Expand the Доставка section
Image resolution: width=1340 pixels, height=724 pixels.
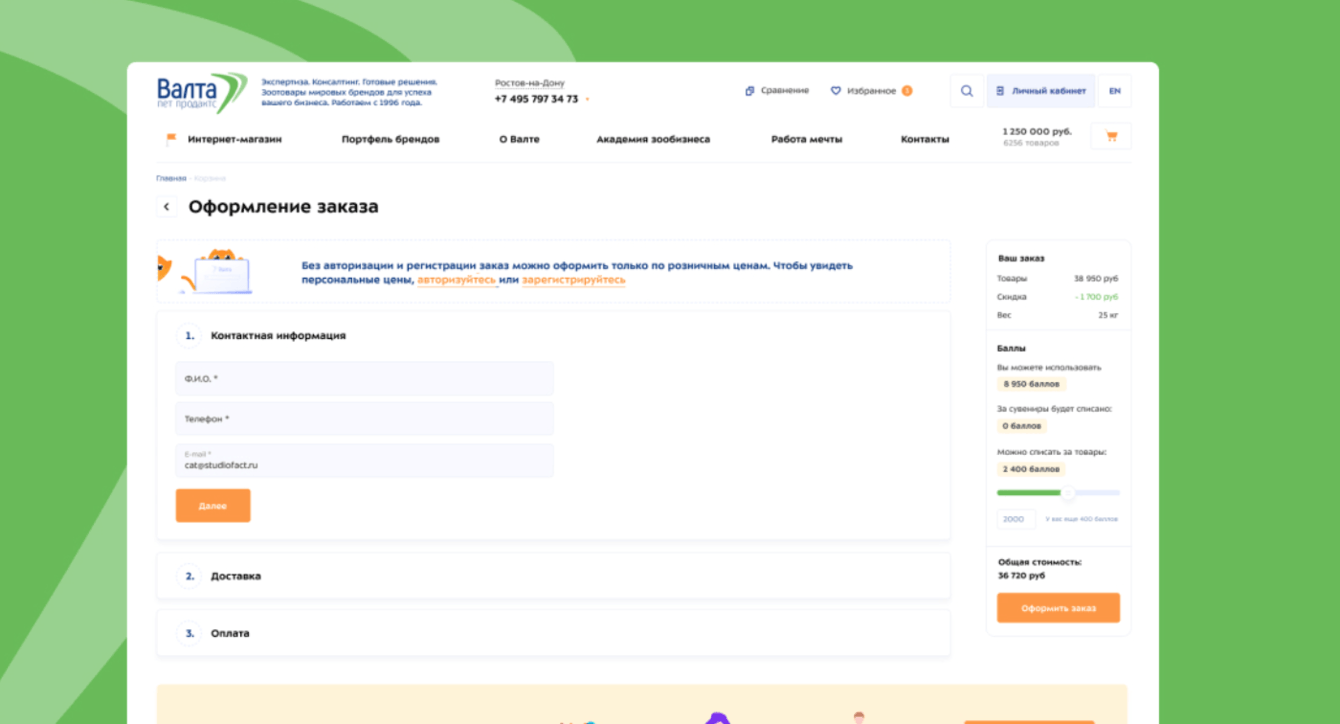(553, 576)
